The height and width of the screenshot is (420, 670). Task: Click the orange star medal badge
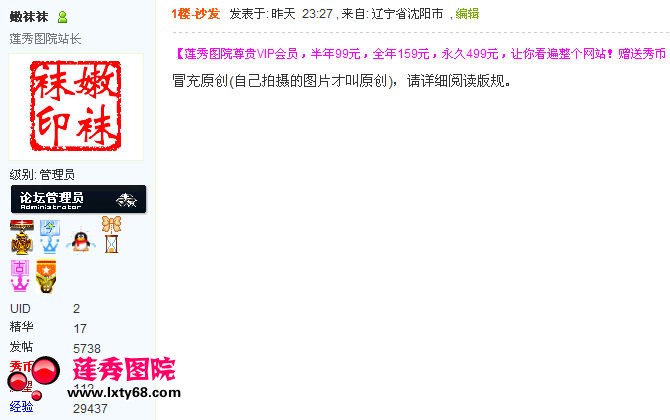(46, 276)
